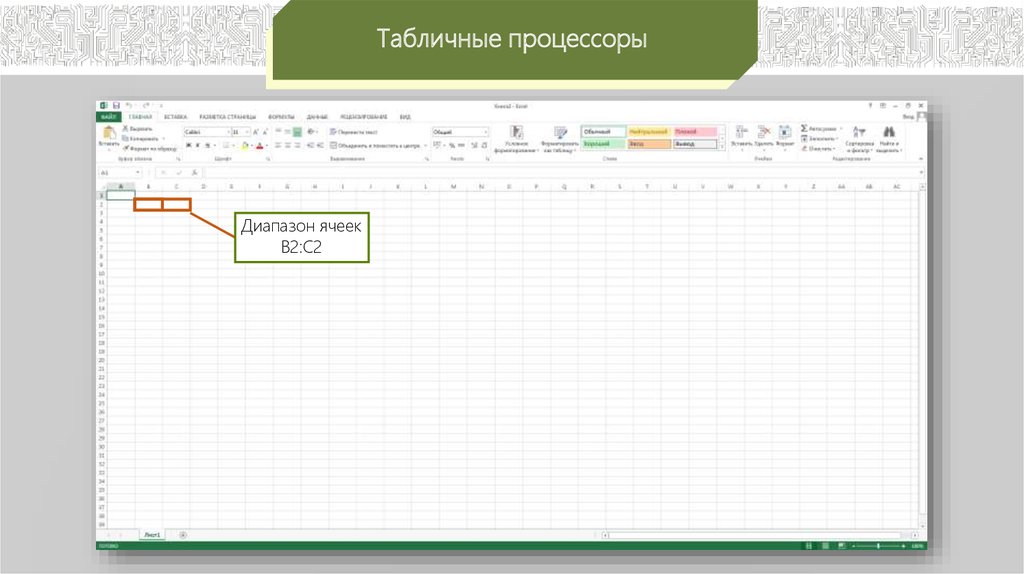Click the insert function fx icon
This screenshot has height=574, width=1024.
pos(195,173)
